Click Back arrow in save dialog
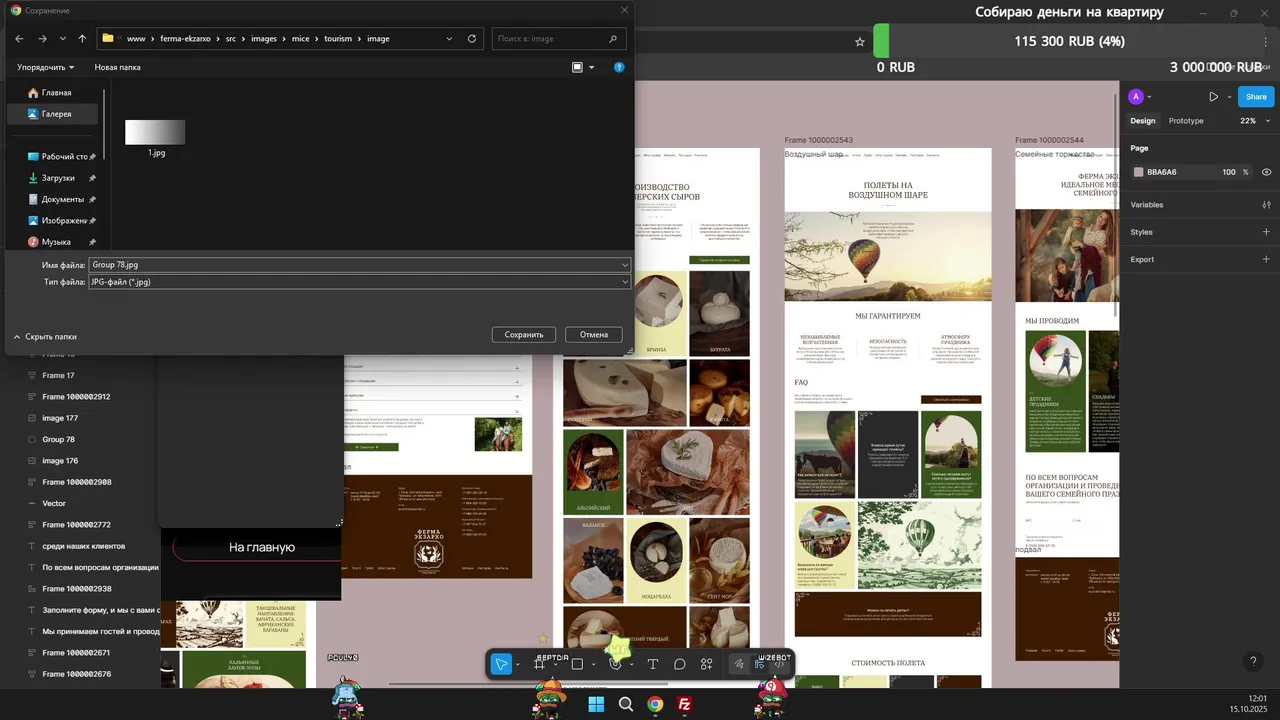The height and width of the screenshot is (720, 1280). [20, 39]
